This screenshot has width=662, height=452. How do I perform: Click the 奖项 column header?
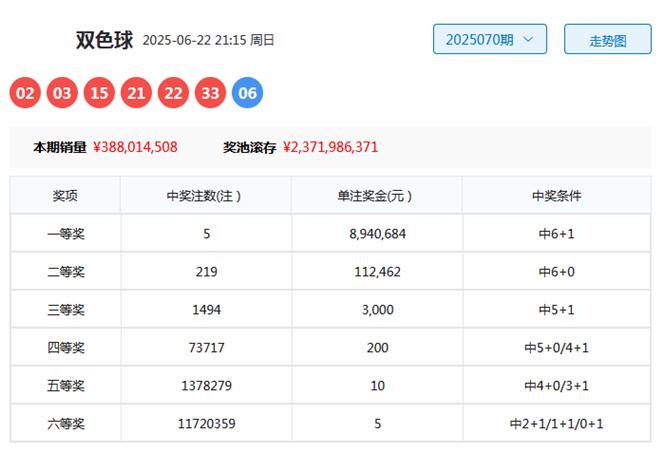click(65, 195)
